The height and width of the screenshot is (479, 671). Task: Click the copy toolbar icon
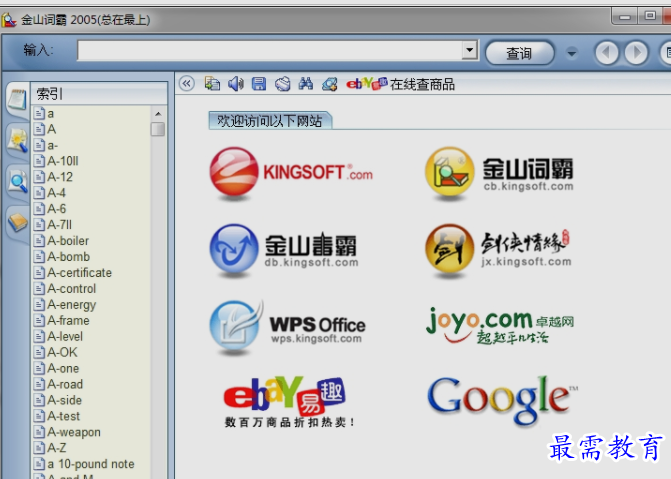(x=212, y=83)
